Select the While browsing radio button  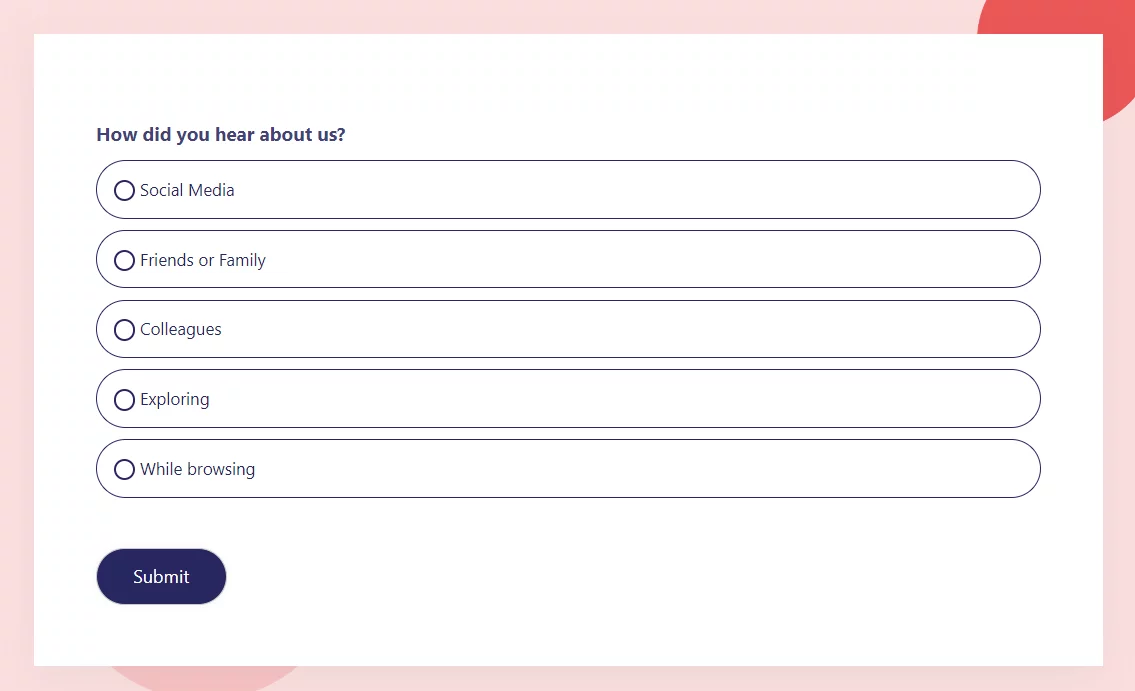pos(124,469)
